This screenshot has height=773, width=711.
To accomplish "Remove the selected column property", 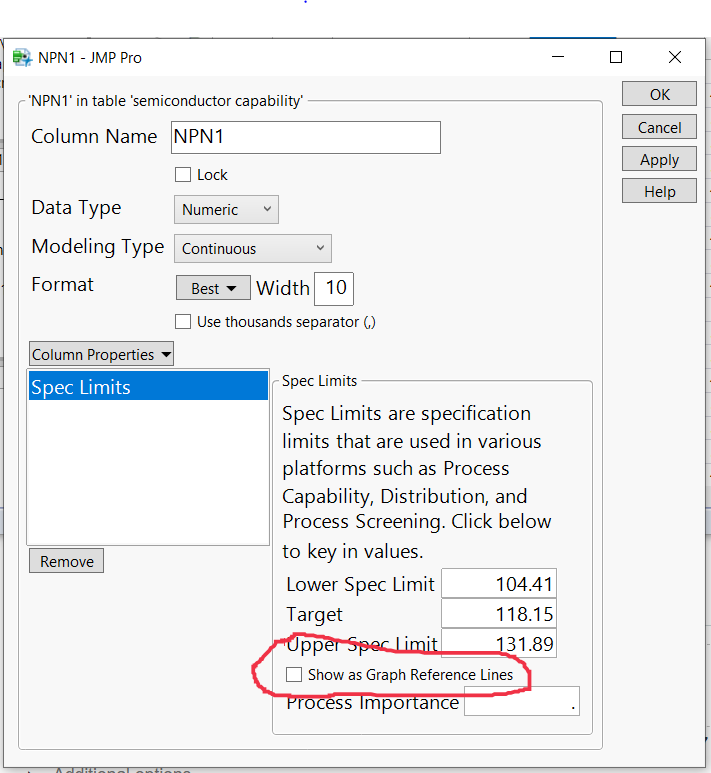I will tap(67, 562).
